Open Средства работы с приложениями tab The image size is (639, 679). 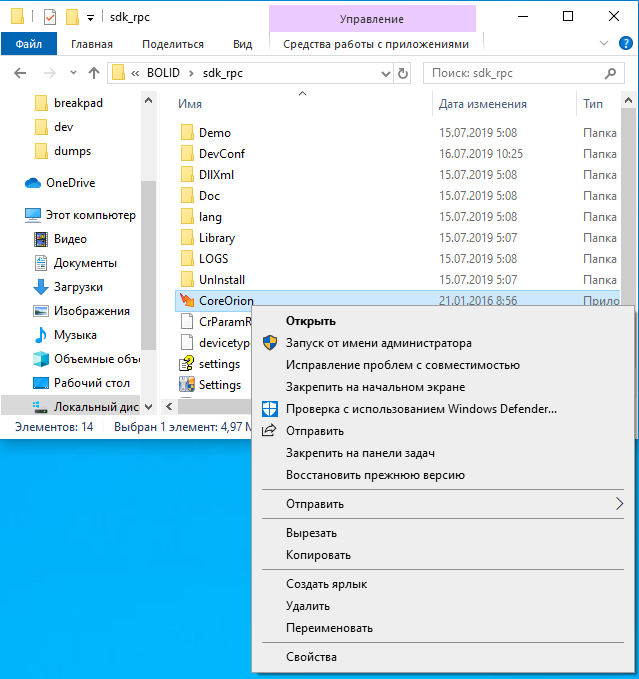[376, 44]
